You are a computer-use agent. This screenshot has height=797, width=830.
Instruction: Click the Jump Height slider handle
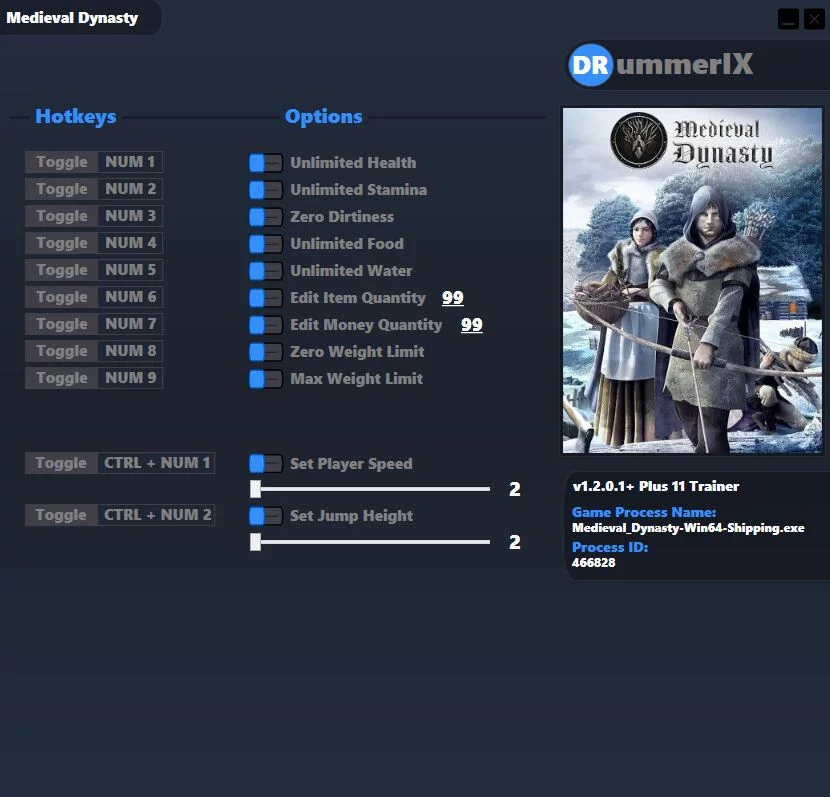[255, 542]
